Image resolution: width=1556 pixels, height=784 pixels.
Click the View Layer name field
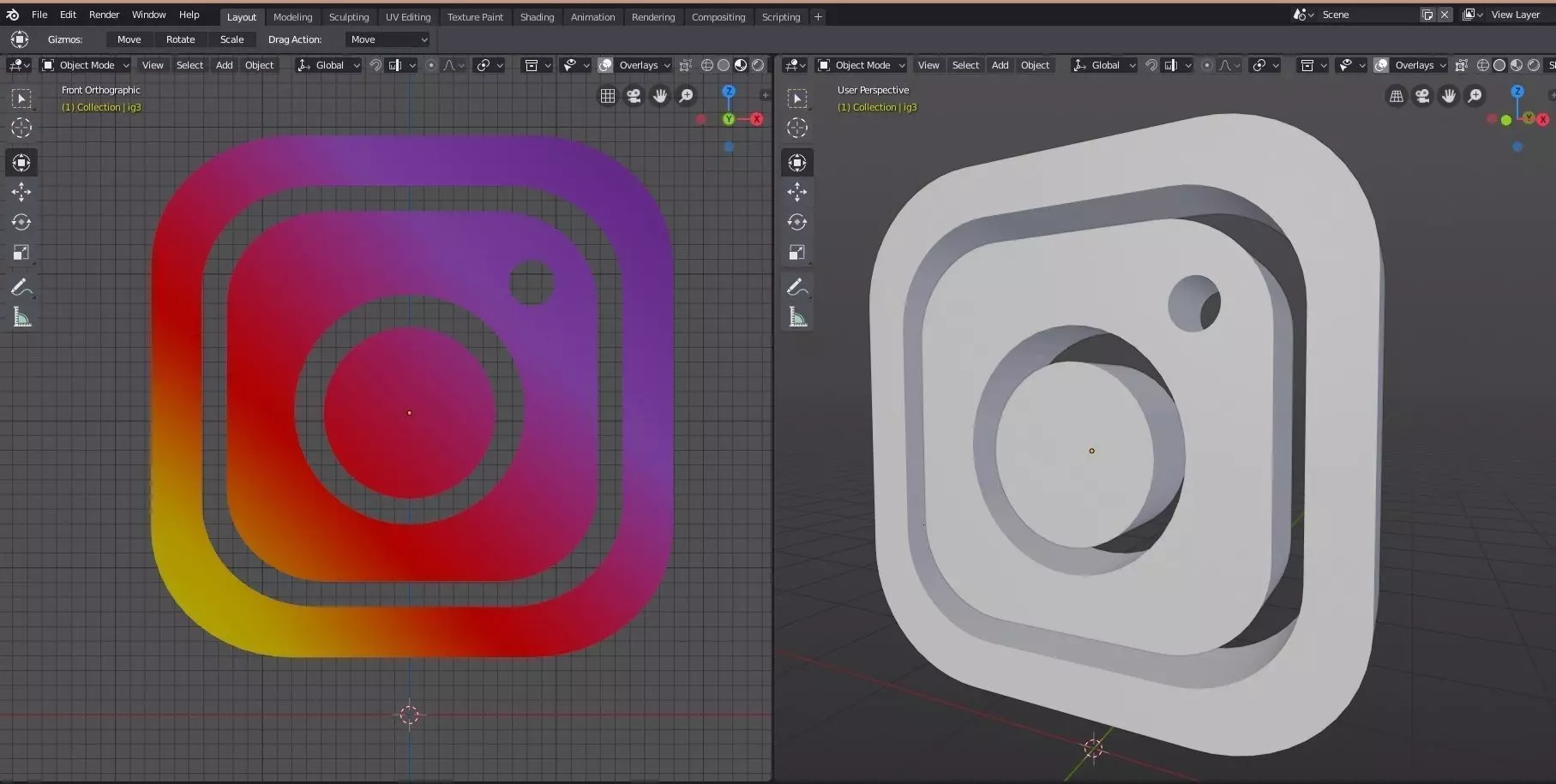[x=1523, y=15]
